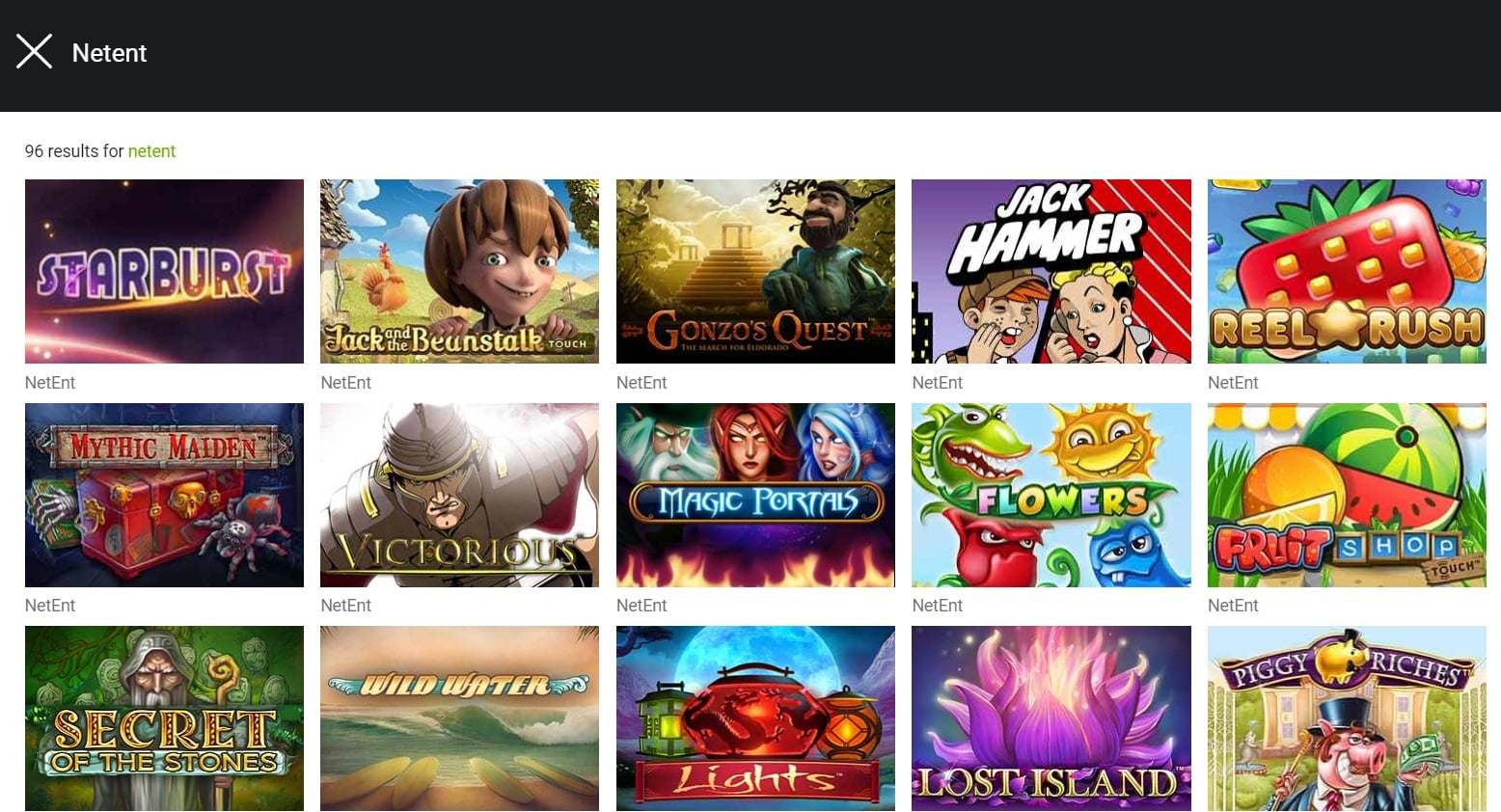Select the Flowers game tile
1501x812 pixels.
point(1051,495)
